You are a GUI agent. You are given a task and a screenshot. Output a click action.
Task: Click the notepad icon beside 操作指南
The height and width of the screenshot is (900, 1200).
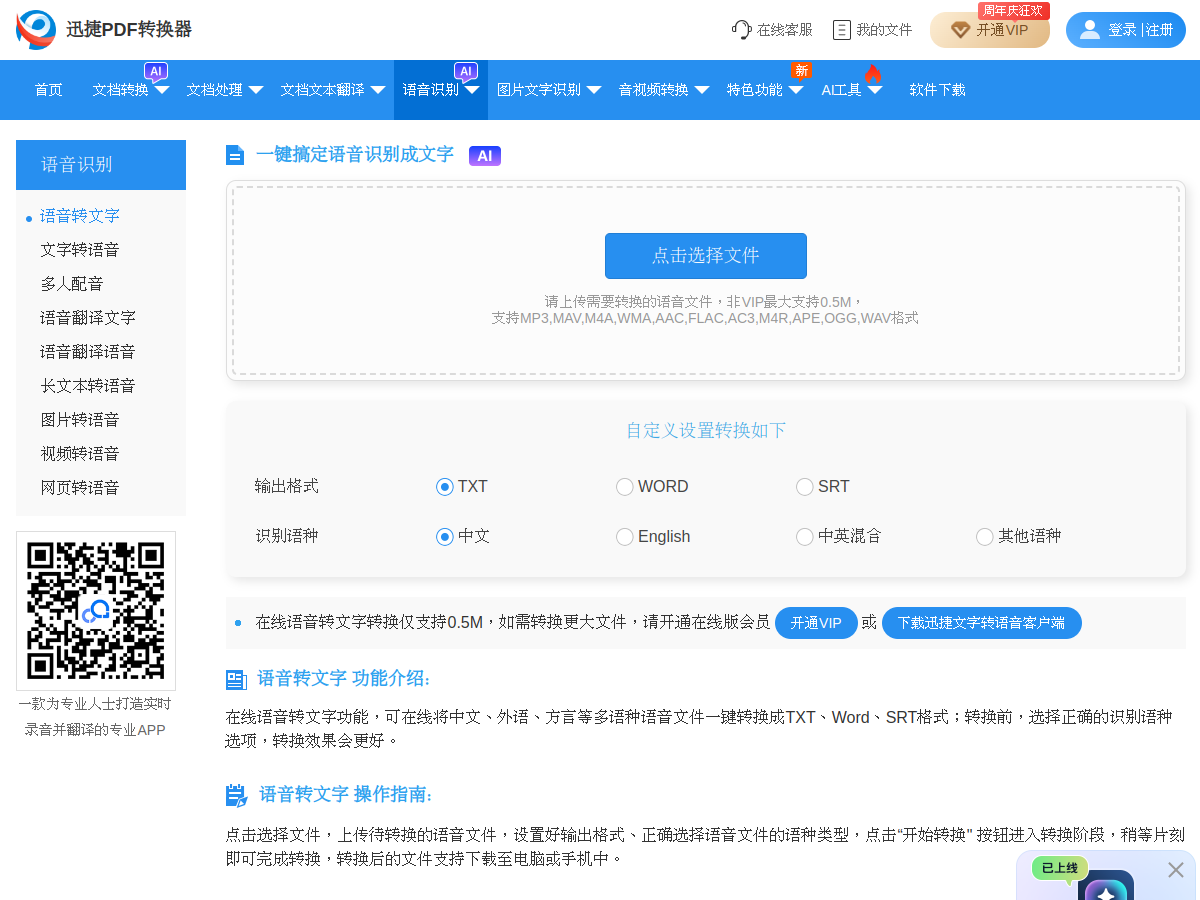(x=237, y=796)
